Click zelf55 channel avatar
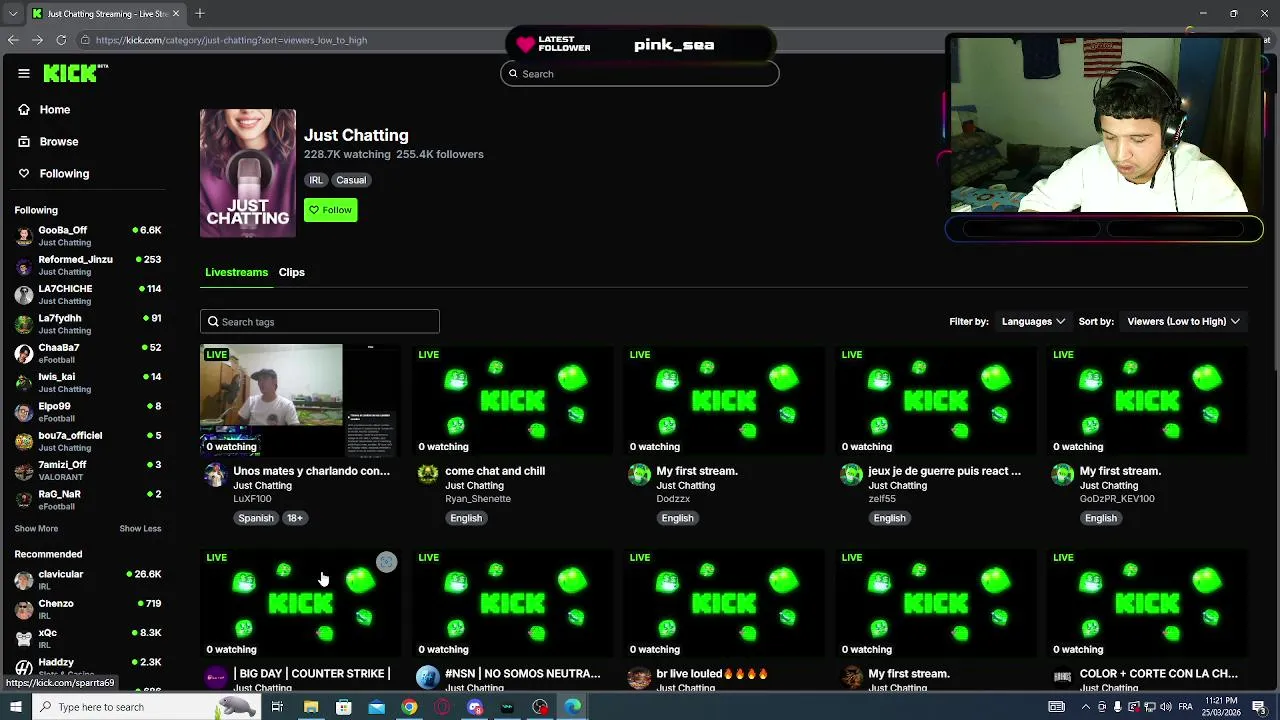Screen dimensions: 1280x720 click(x=852, y=475)
